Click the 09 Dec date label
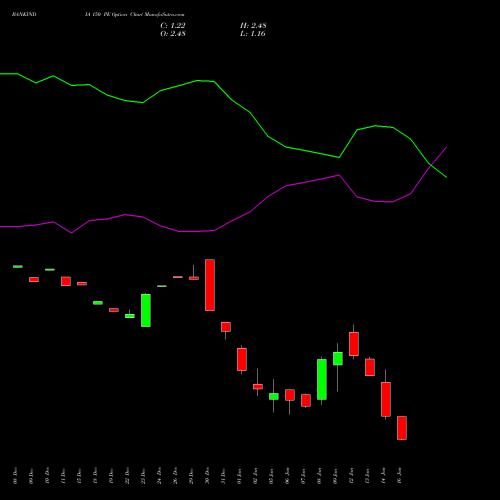 point(31,476)
